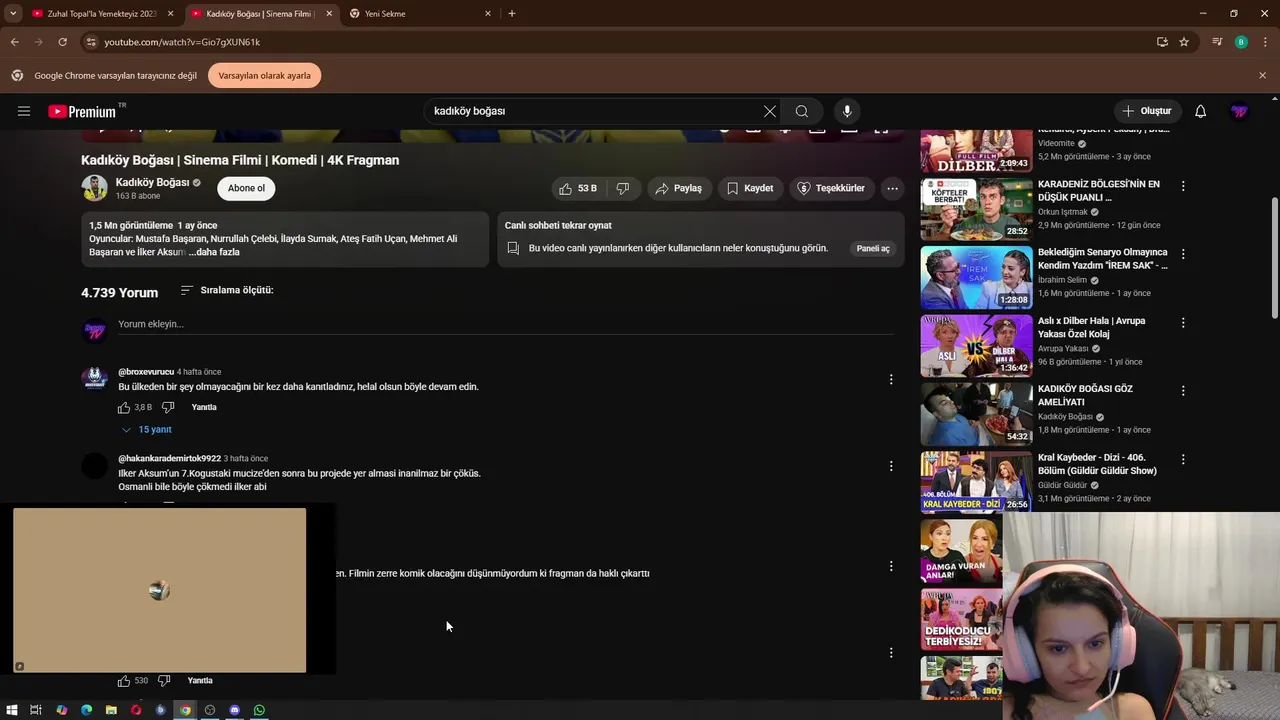Clear the search box with the X icon
Image resolution: width=1280 pixels, height=720 pixels.
(x=770, y=111)
